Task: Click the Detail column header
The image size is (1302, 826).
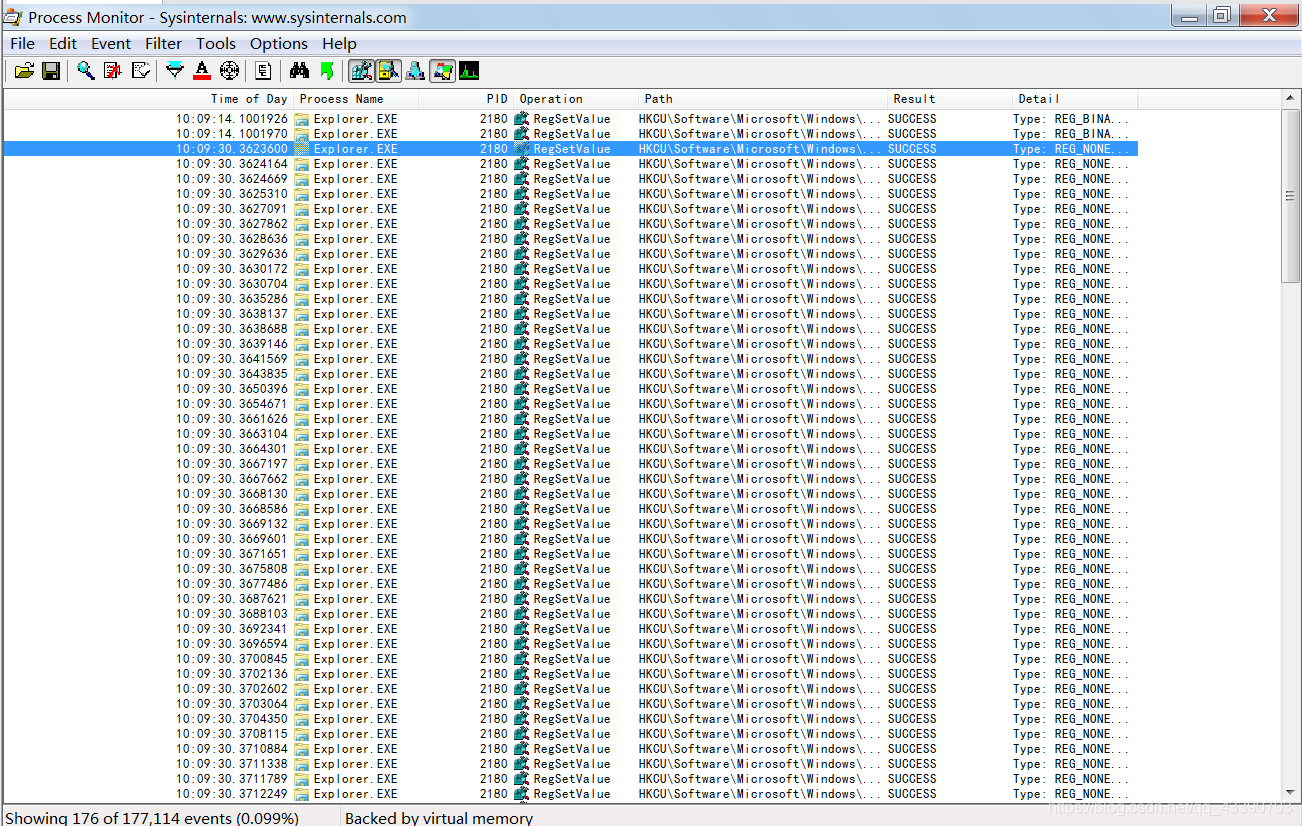Action: 1075,99
